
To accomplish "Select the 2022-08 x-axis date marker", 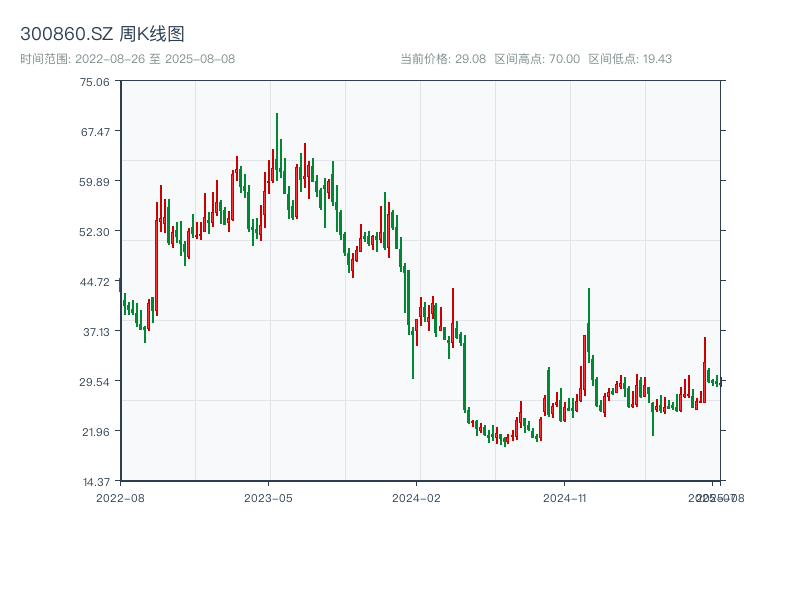I will click(x=120, y=497).
